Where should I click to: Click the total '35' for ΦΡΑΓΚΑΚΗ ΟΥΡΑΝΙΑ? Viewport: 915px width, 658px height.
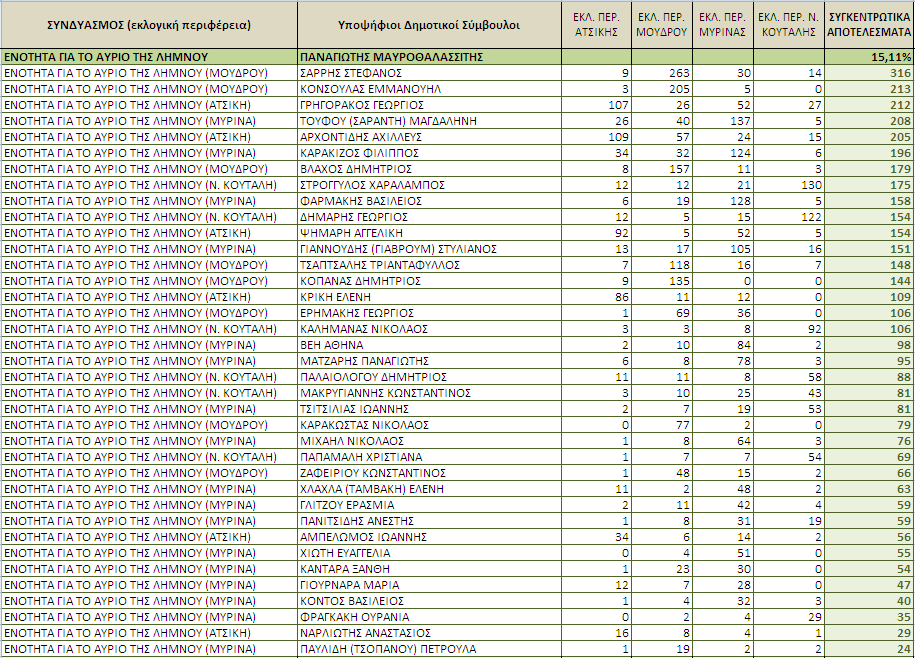[904, 617]
